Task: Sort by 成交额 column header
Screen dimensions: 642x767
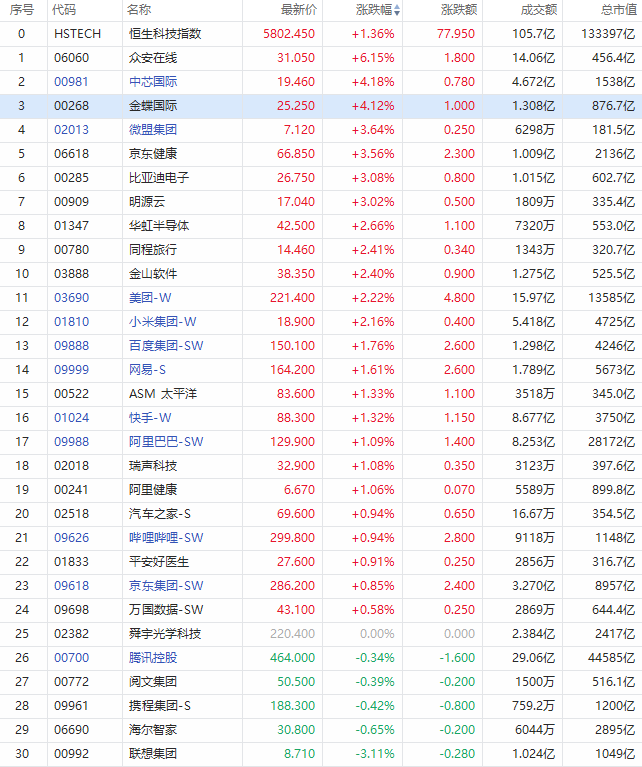Action: pyautogui.click(x=539, y=10)
